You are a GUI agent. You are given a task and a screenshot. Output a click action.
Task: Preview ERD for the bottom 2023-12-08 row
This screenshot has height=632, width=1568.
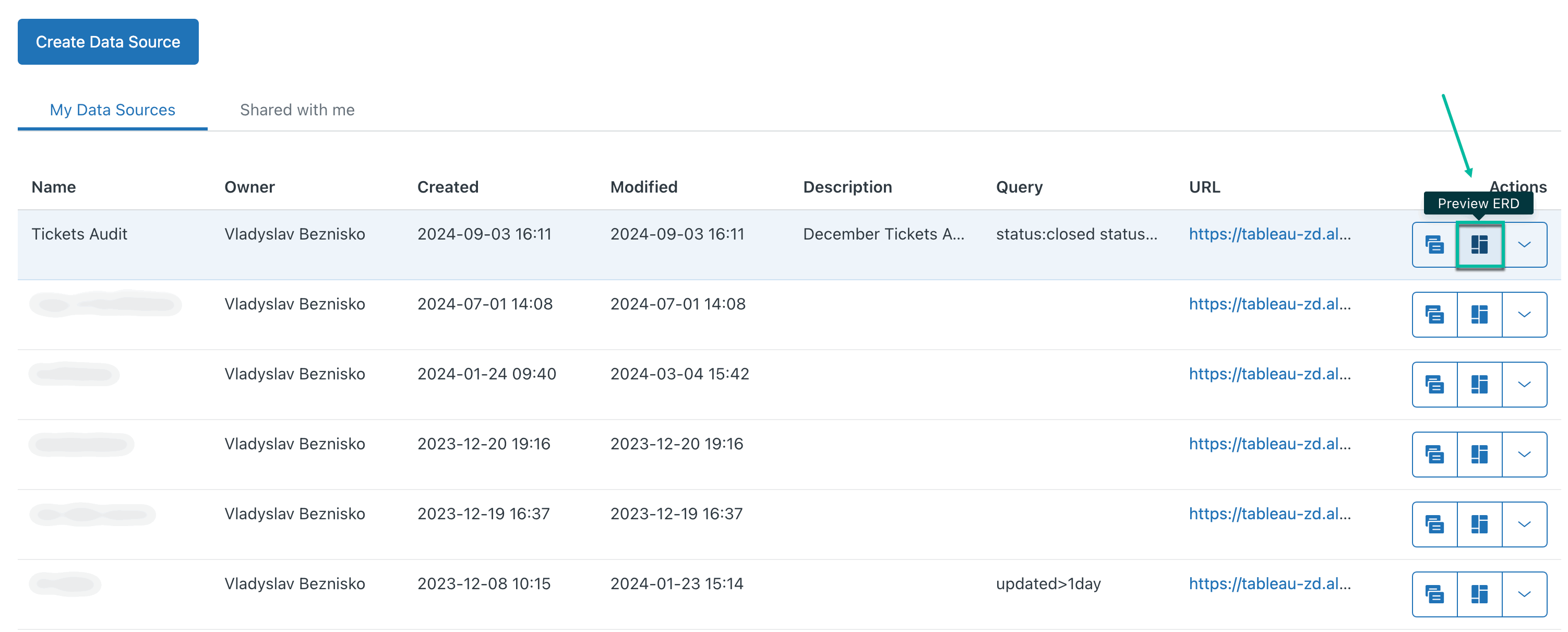pyautogui.click(x=1480, y=594)
